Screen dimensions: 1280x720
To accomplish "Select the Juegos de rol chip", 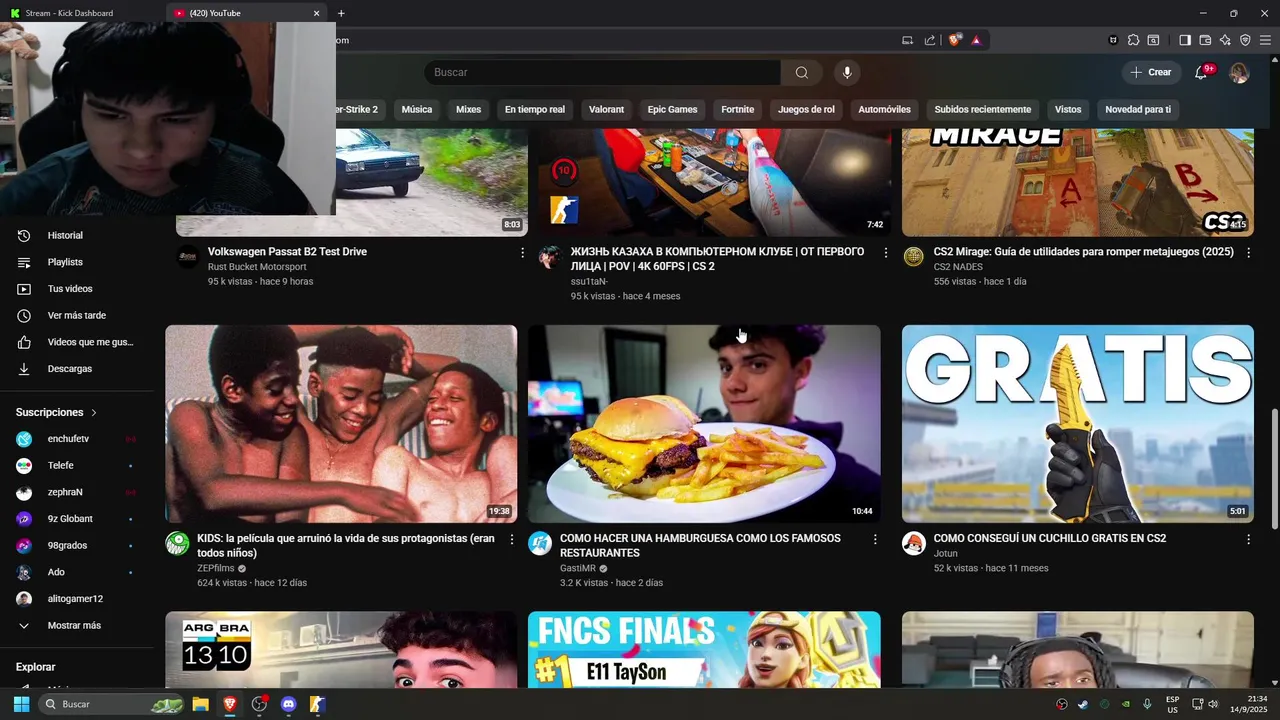I will tap(806, 109).
